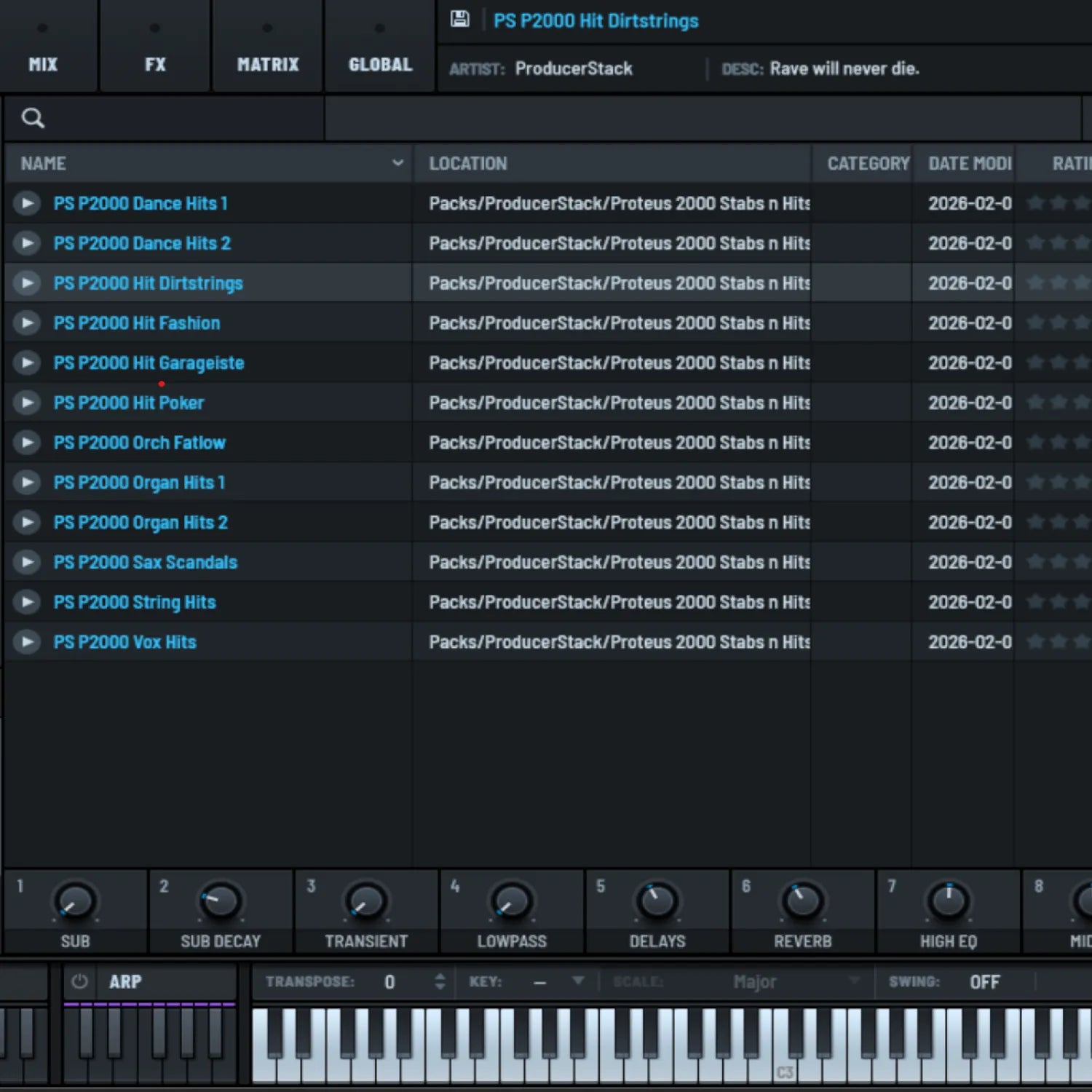Preview the PS P2000 Vox Hits preset

coord(27,642)
